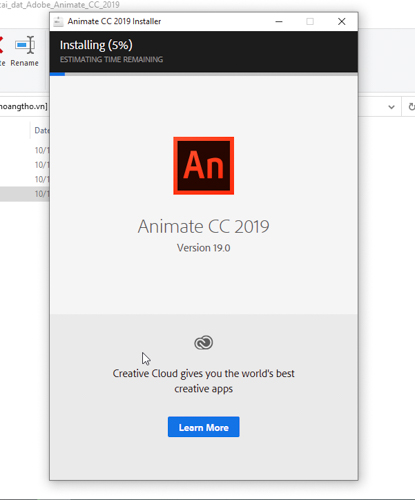Click the installer title bar icon

58,21
